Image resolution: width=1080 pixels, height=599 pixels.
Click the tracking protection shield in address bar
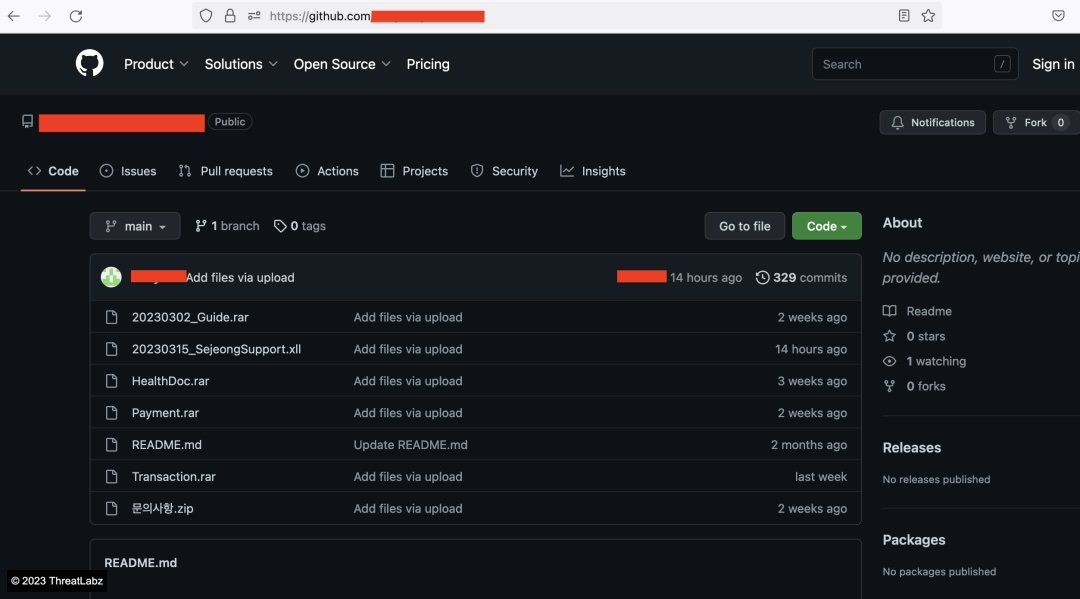(205, 16)
